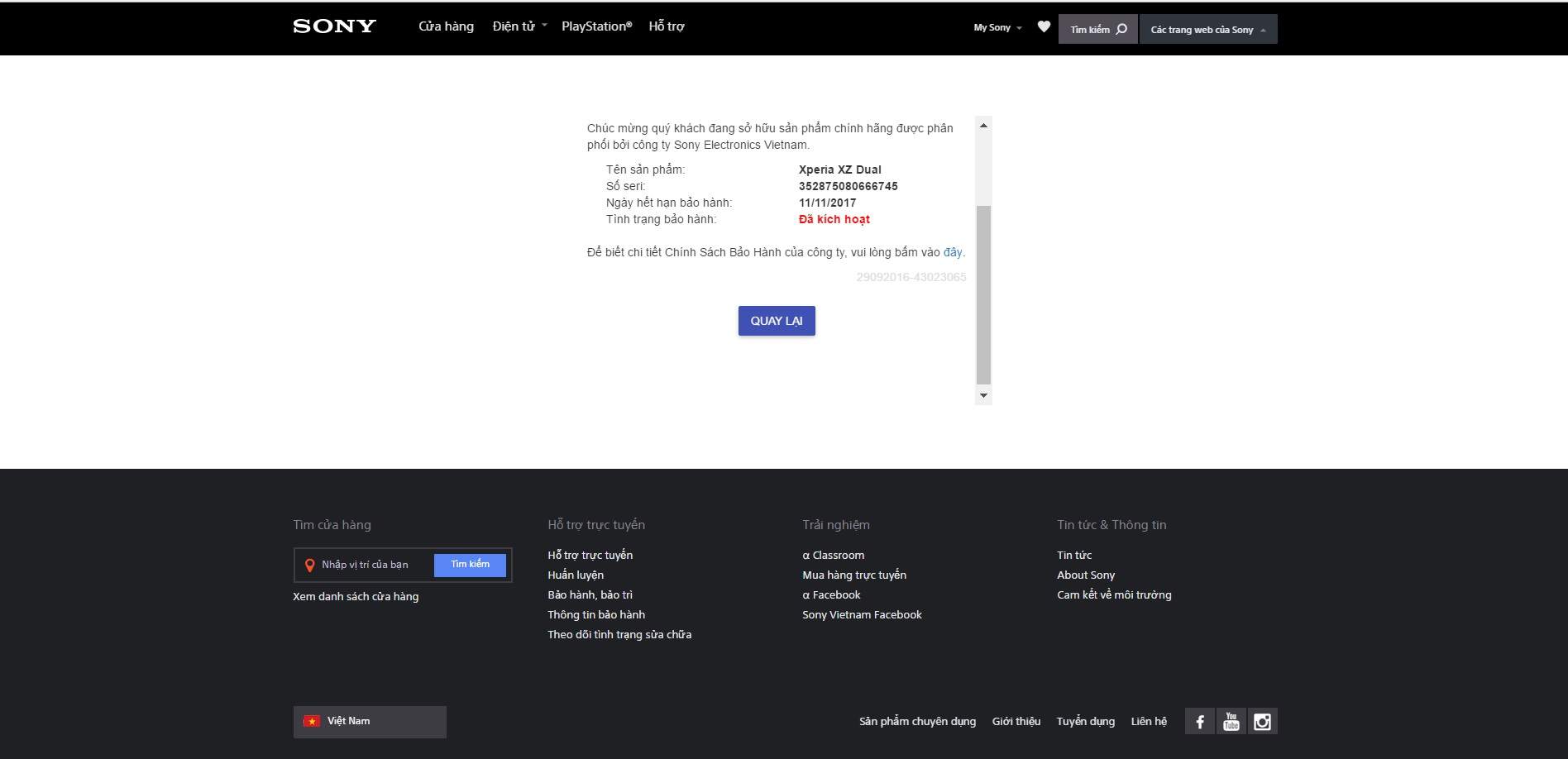Viewport: 1568px width, 759px height.
Task: Open the wishlist heart icon
Action: [1044, 27]
